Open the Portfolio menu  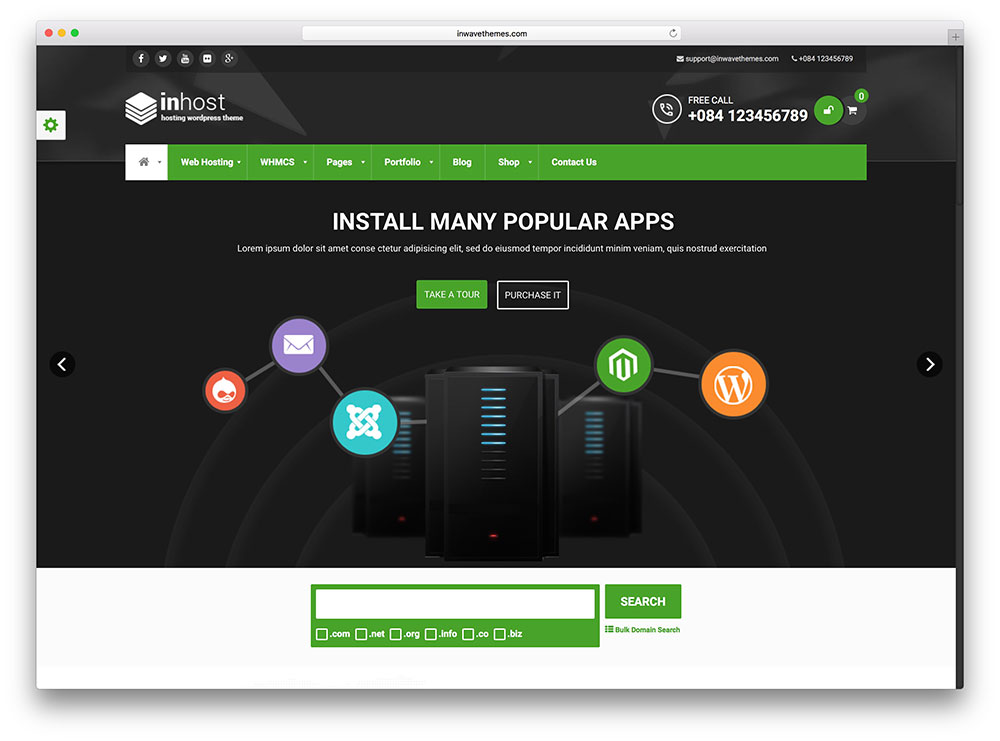tap(402, 162)
